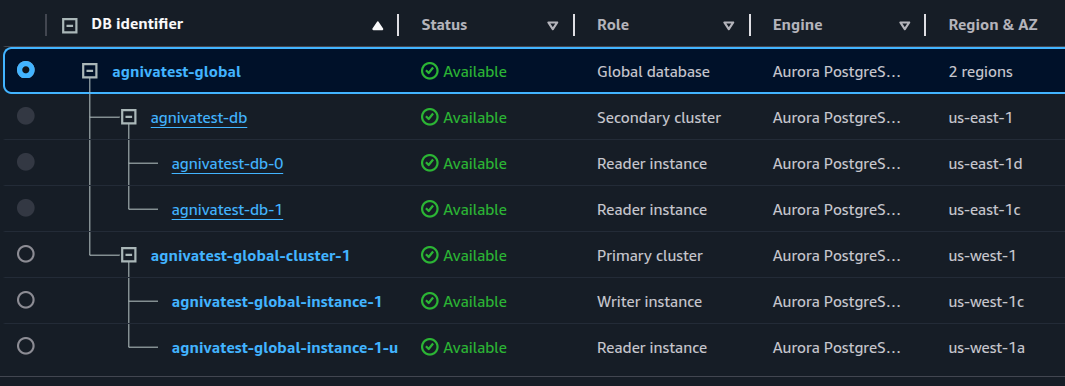This screenshot has height=386, width=1065.
Task: Open the agnivatest-global-cluster-1 link
Action: click(x=250, y=256)
